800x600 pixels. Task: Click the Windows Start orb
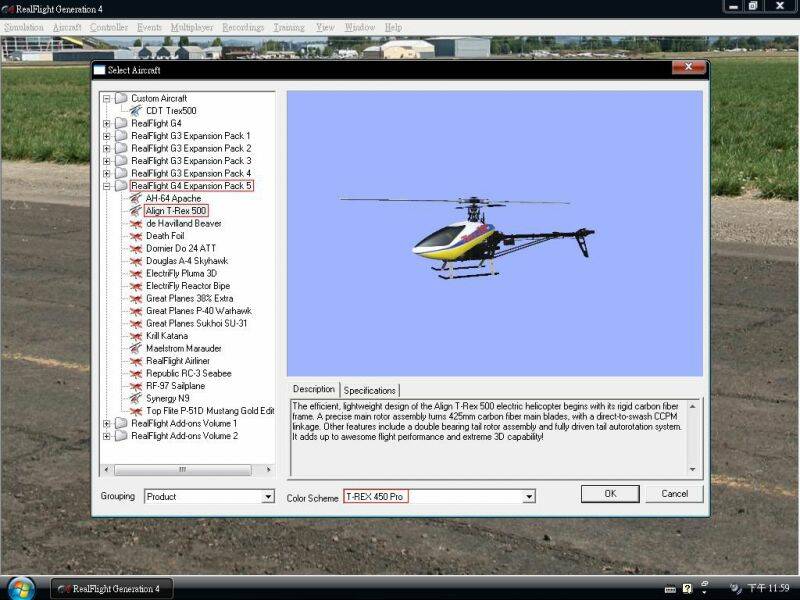click(21, 588)
